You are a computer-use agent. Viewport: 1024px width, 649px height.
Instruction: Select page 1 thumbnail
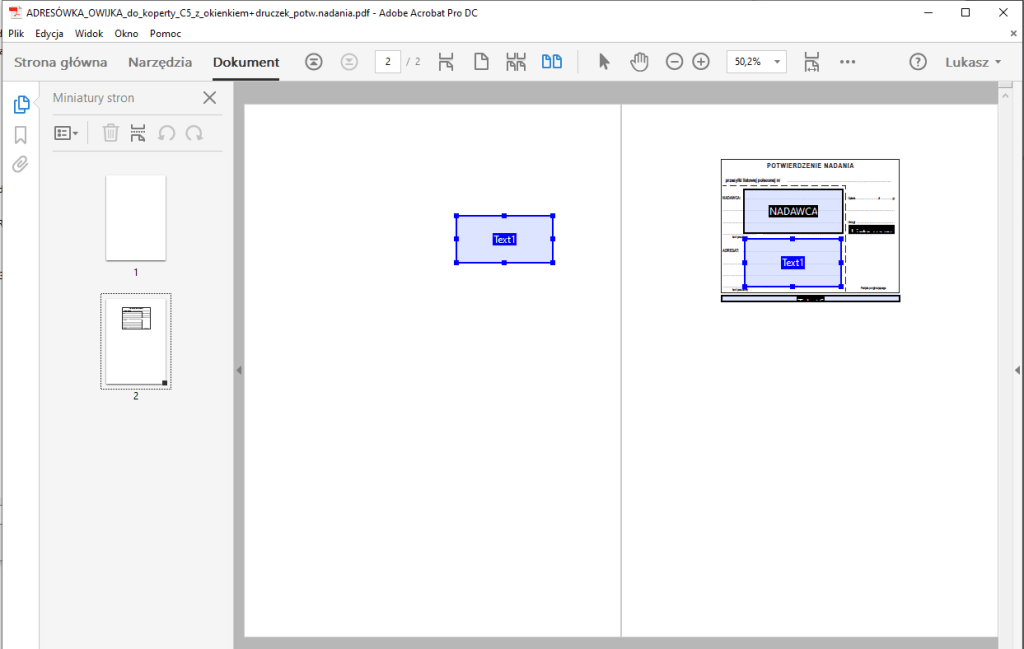click(136, 218)
